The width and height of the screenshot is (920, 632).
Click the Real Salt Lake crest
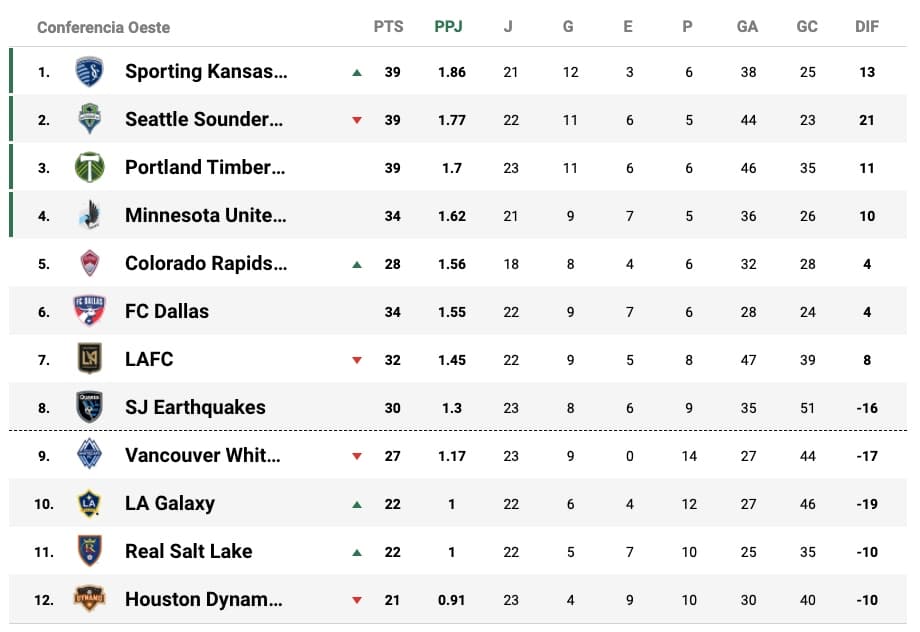coord(90,551)
